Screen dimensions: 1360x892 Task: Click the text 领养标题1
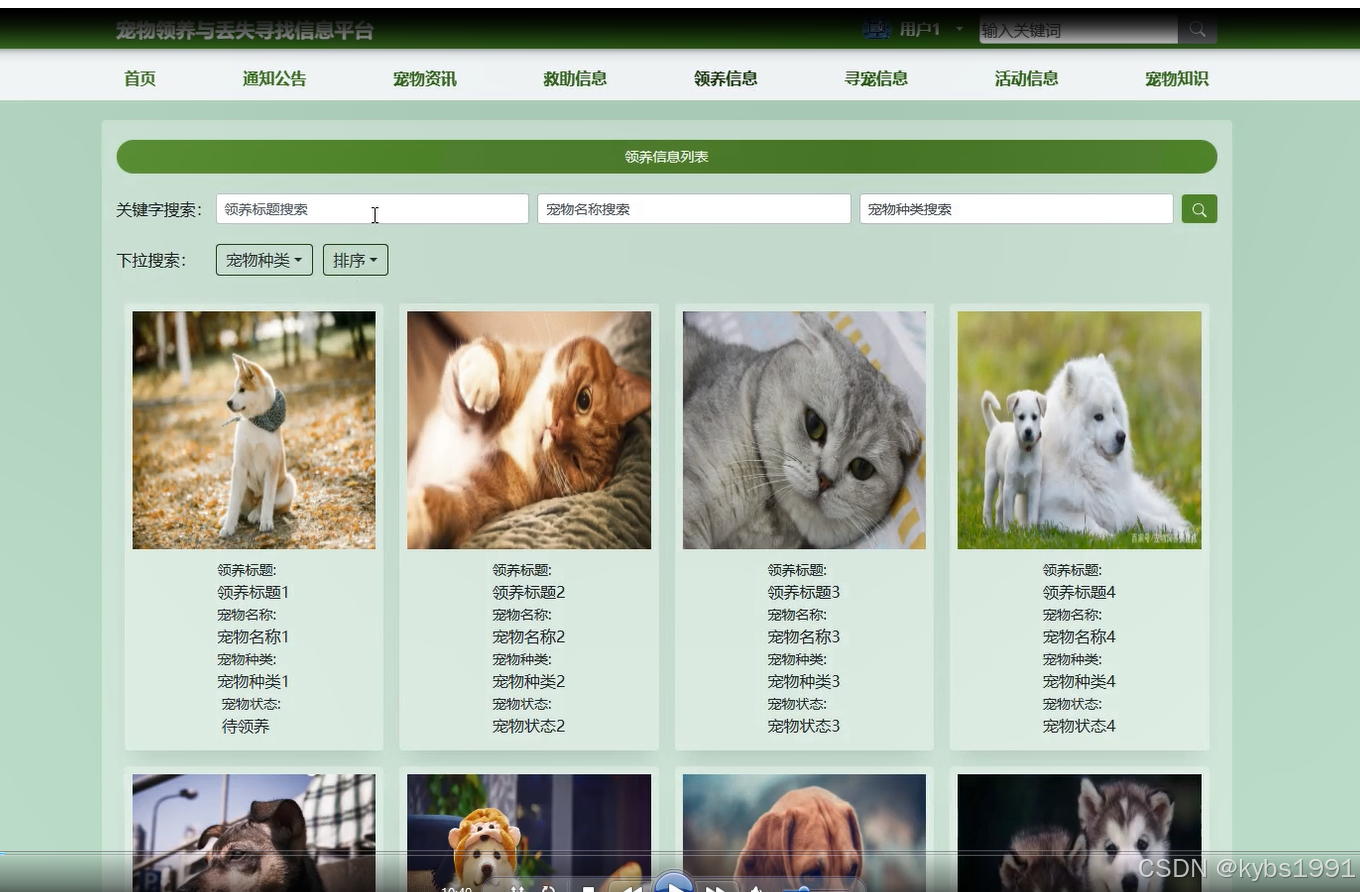pos(253,592)
